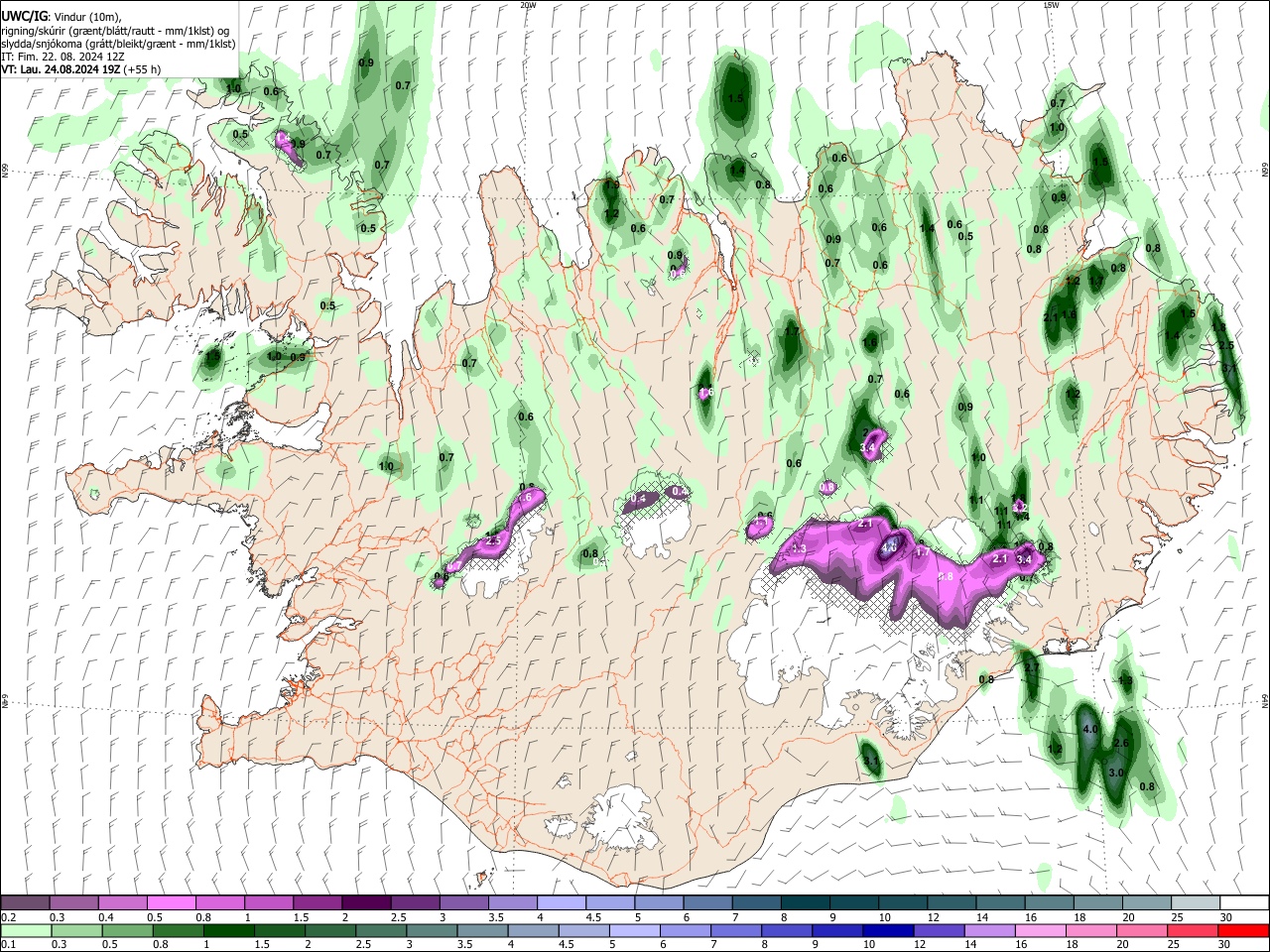This screenshot has width=1270, height=952.
Task: Click the palest green 0.1 swatch in the rain scale
Action: pos(26,930)
